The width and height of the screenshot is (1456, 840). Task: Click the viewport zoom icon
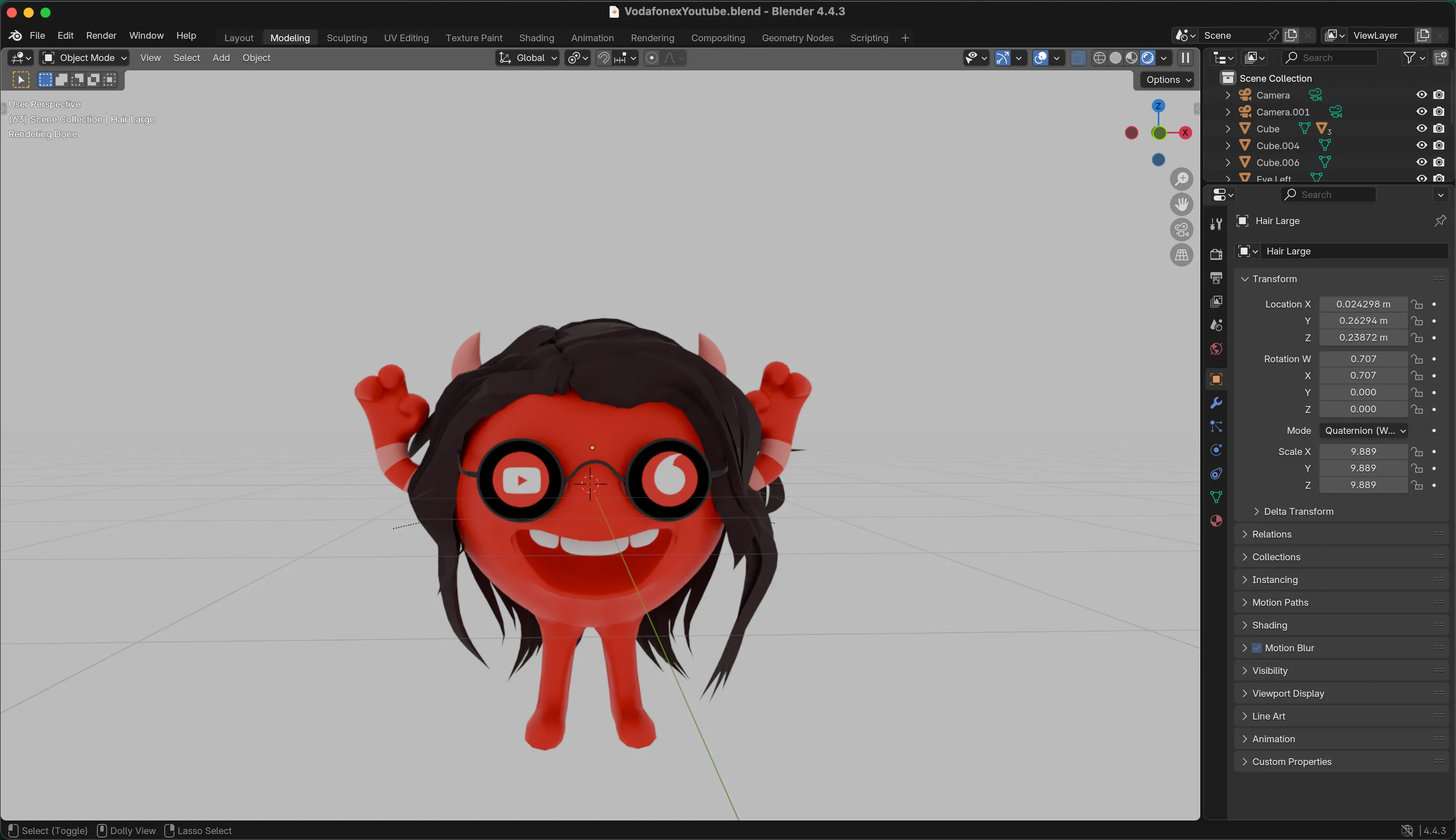coord(1181,179)
